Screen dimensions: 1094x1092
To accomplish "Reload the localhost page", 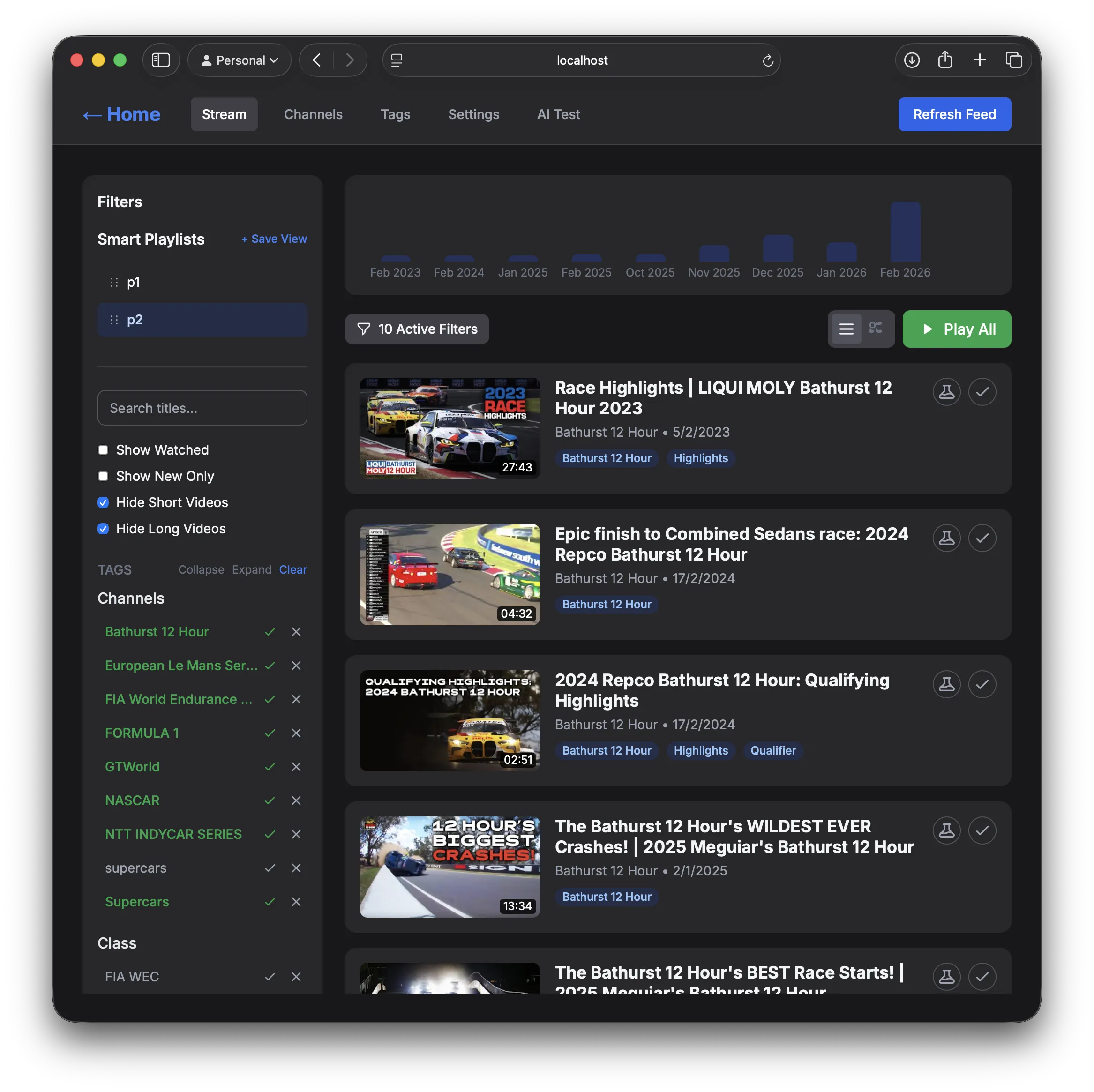I will pos(767,60).
